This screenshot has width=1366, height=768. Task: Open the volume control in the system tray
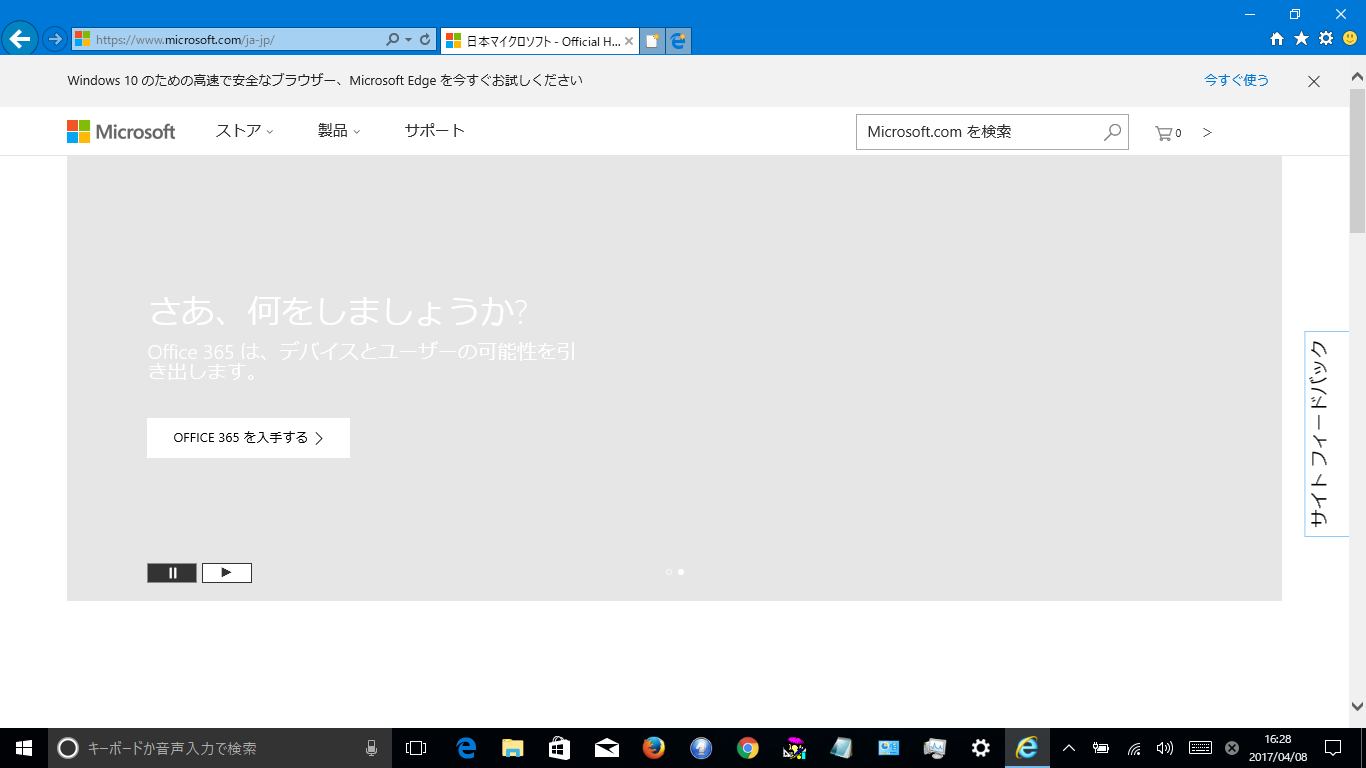[1164, 748]
